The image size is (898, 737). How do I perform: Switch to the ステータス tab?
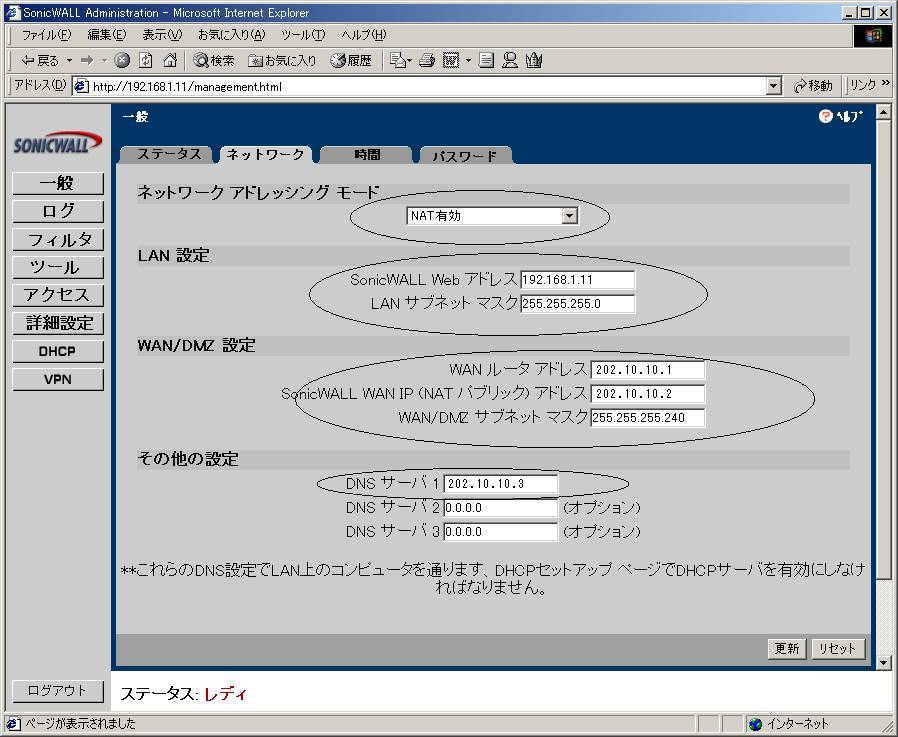pyautogui.click(x=169, y=154)
